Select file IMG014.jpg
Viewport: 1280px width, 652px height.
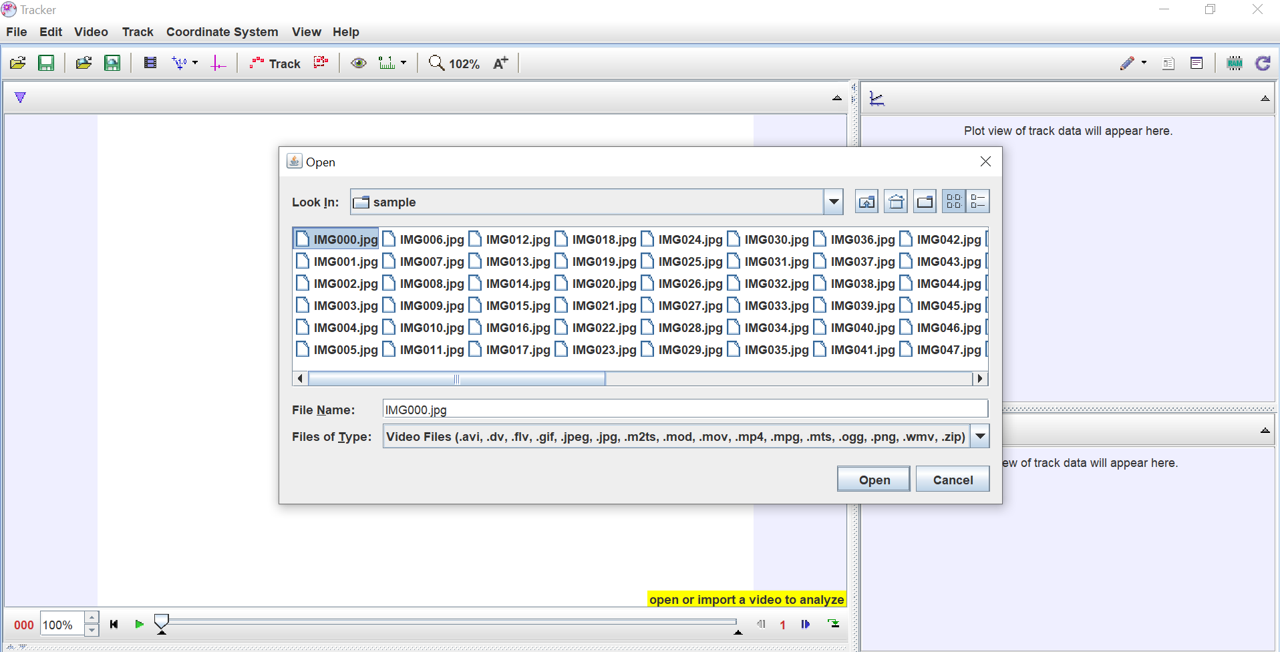click(509, 284)
